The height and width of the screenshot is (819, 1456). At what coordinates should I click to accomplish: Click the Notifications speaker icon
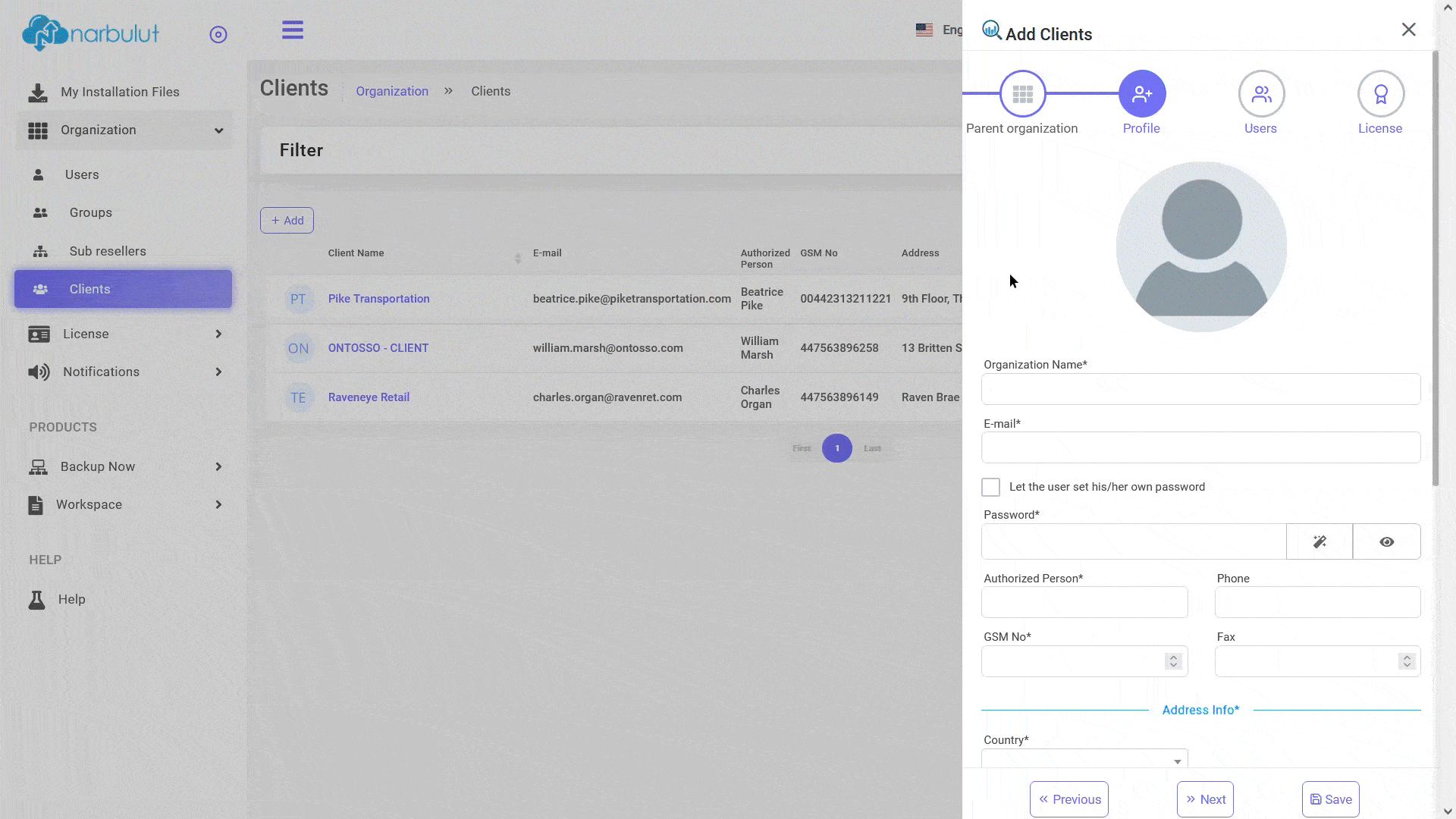pos(39,372)
